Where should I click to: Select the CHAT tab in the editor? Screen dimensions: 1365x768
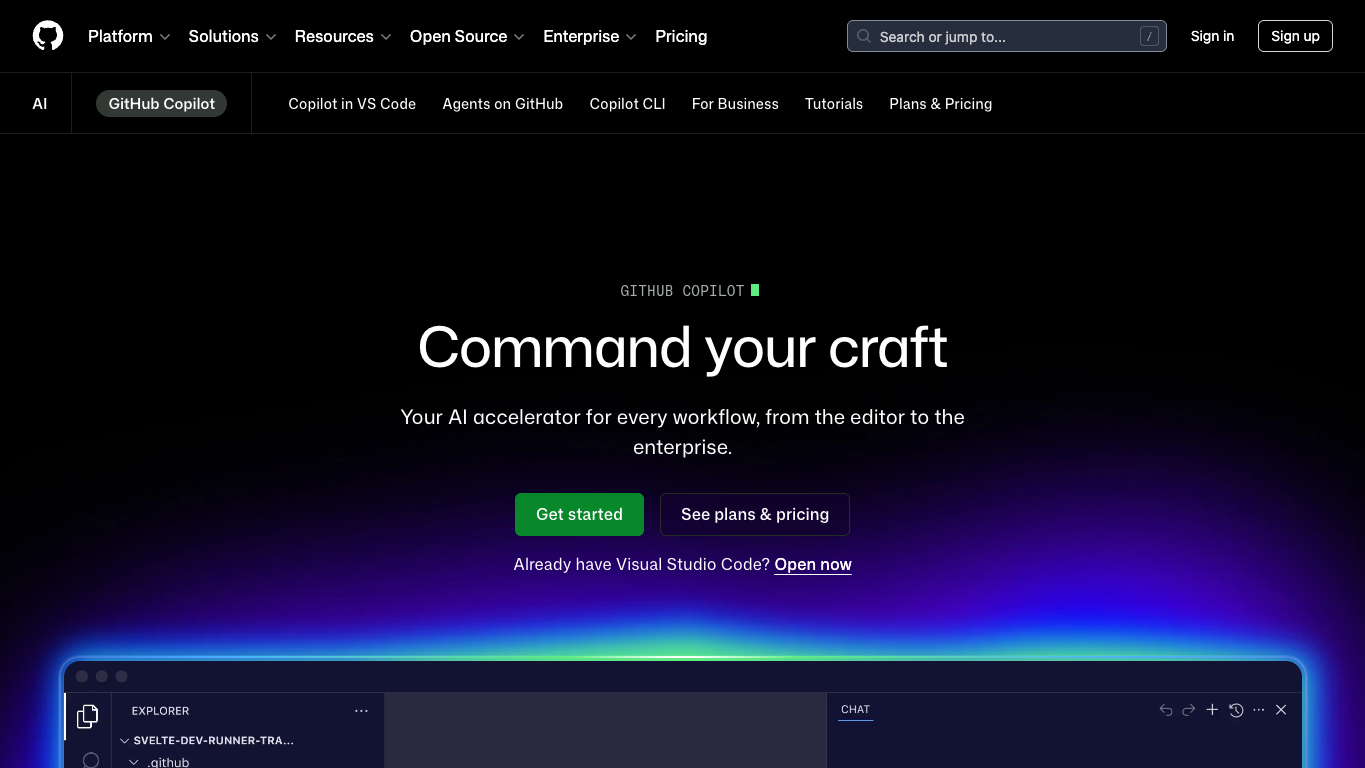click(x=856, y=709)
